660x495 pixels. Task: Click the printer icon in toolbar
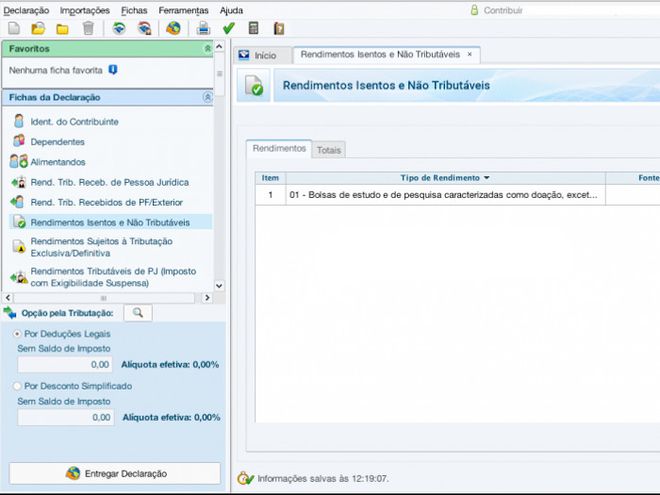[203, 28]
